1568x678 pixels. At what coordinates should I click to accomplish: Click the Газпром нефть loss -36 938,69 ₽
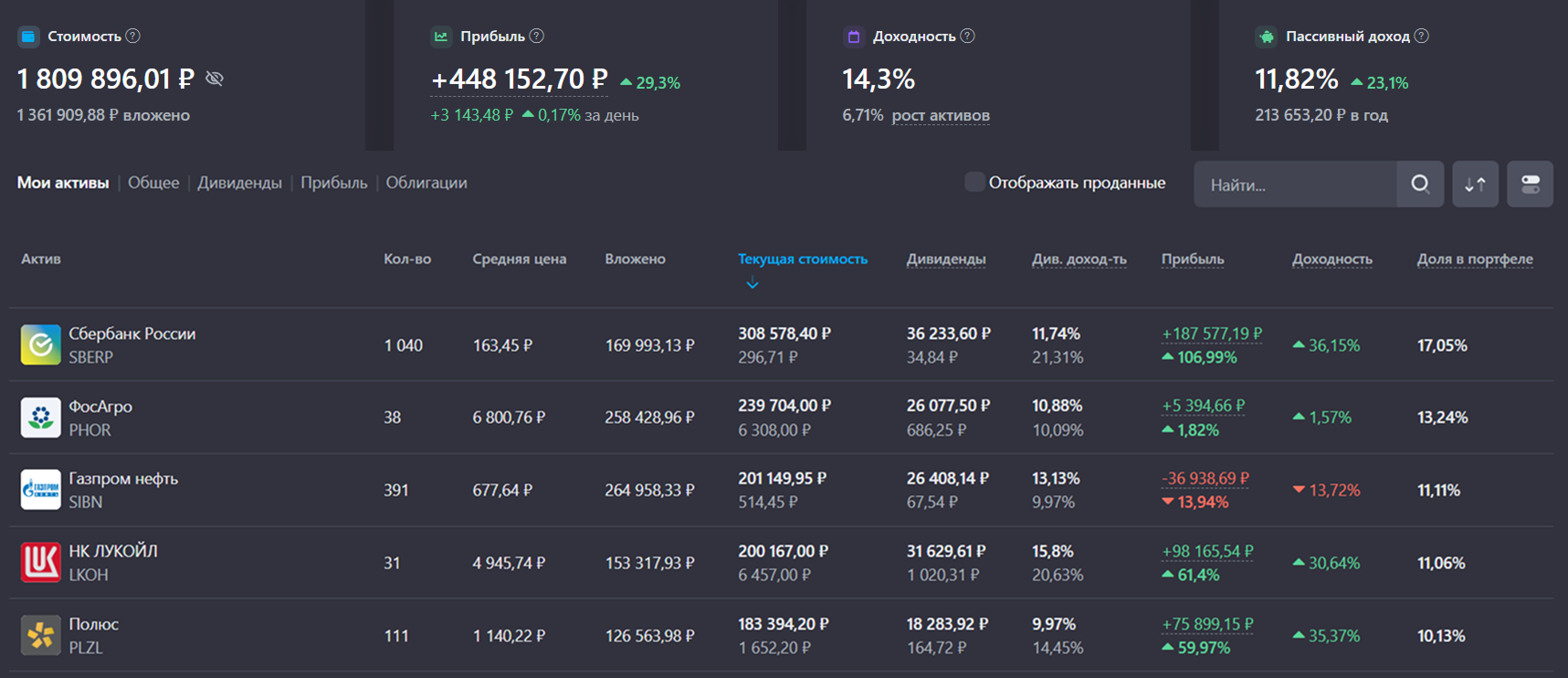point(1205,478)
